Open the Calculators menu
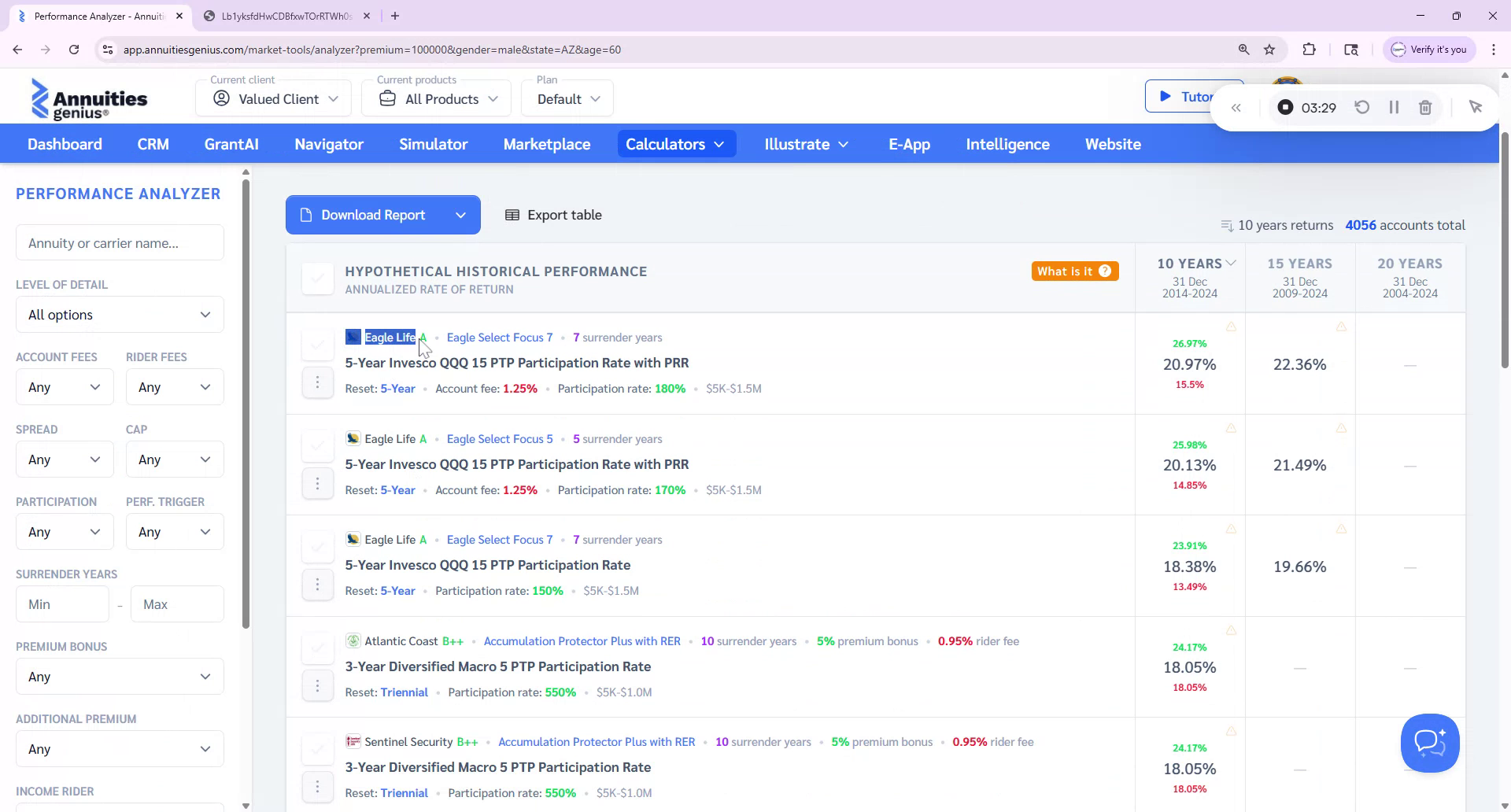The height and width of the screenshot is (812, 1511). pos(676,144)
